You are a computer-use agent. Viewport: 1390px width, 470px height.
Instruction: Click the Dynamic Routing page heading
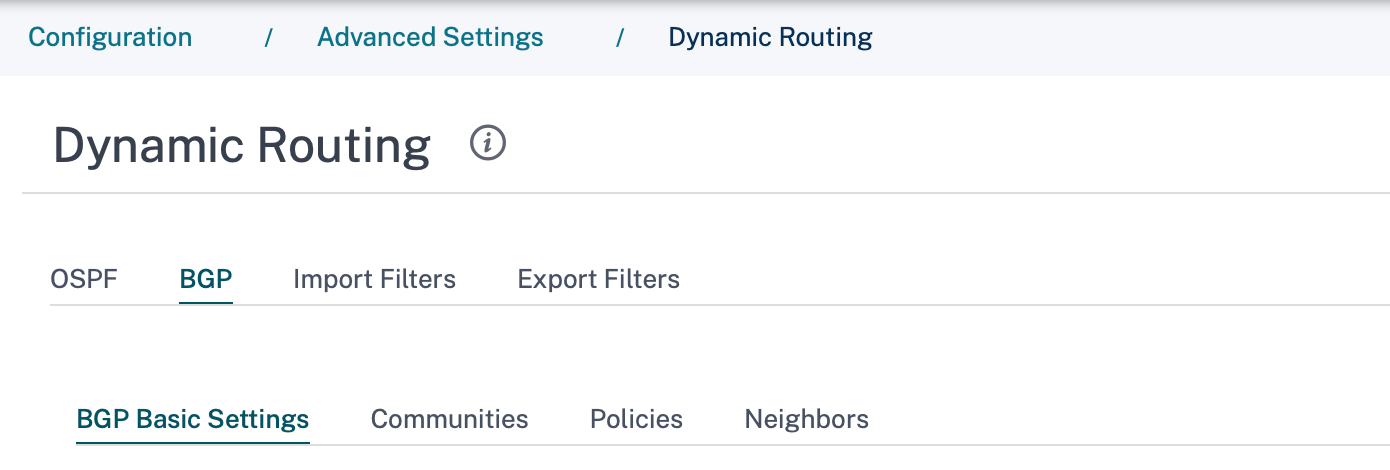coord(242,146)
